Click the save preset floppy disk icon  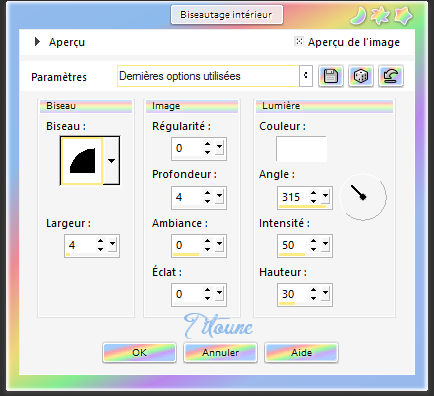coord(330,76)
